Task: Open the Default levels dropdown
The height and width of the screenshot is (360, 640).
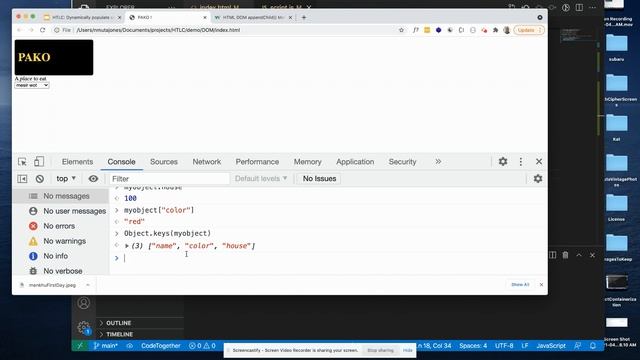Action: [x=261, y=179]
